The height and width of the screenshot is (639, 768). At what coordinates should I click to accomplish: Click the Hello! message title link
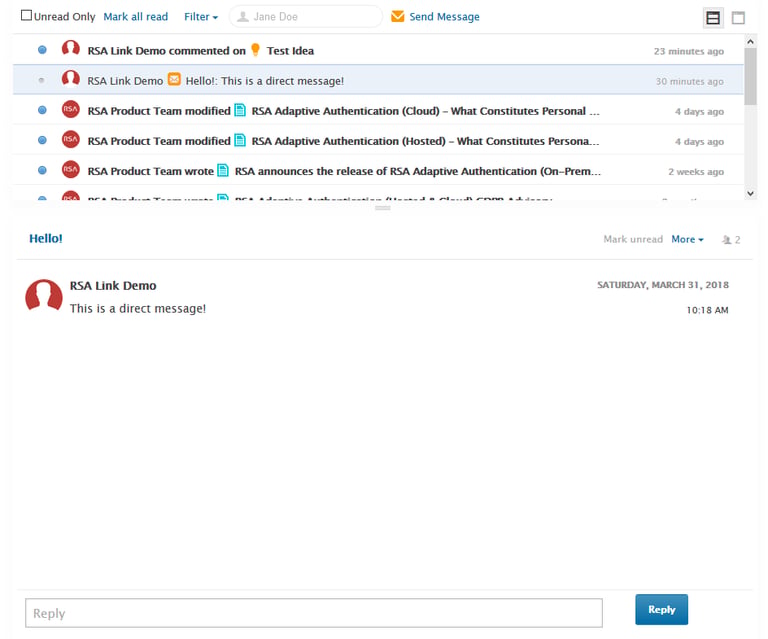46,238
